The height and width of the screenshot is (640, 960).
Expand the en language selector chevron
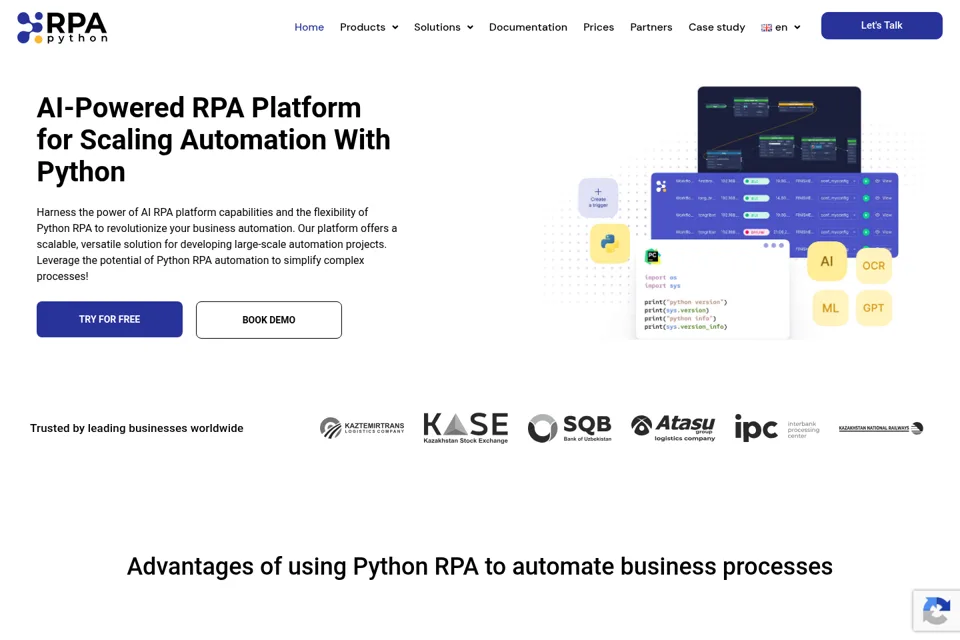click(x=797, y=27)
